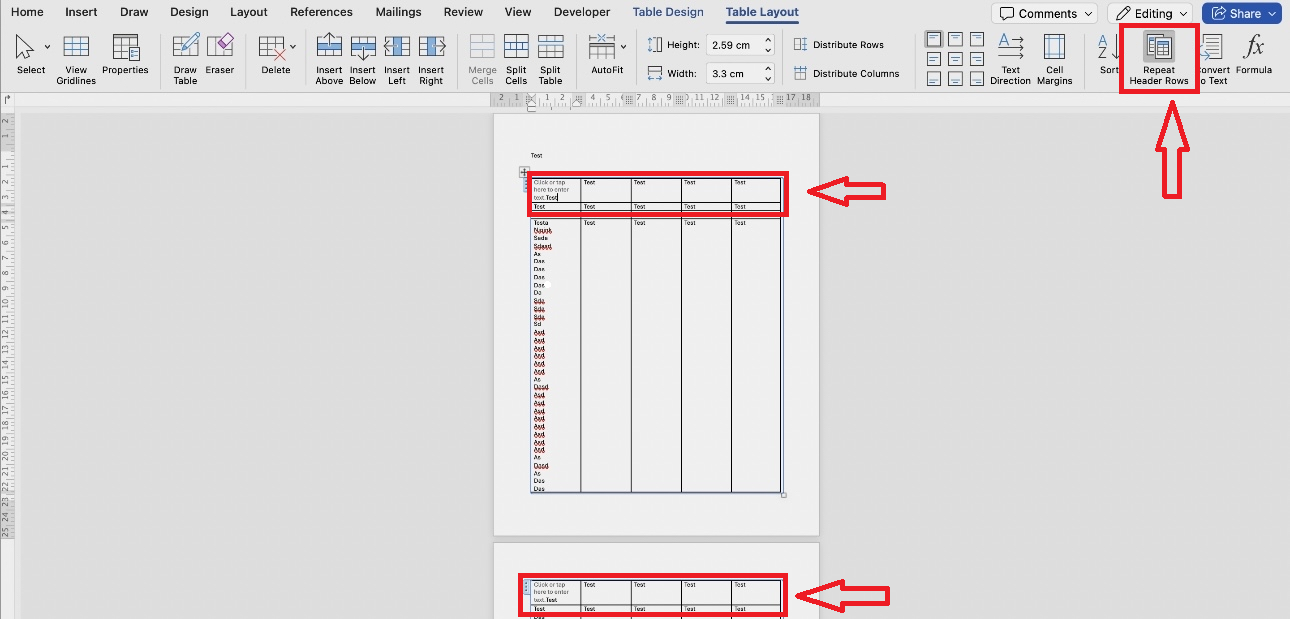Click the 'Testa' text in the table
1290x619 pixels.
(x=541, y=223)
